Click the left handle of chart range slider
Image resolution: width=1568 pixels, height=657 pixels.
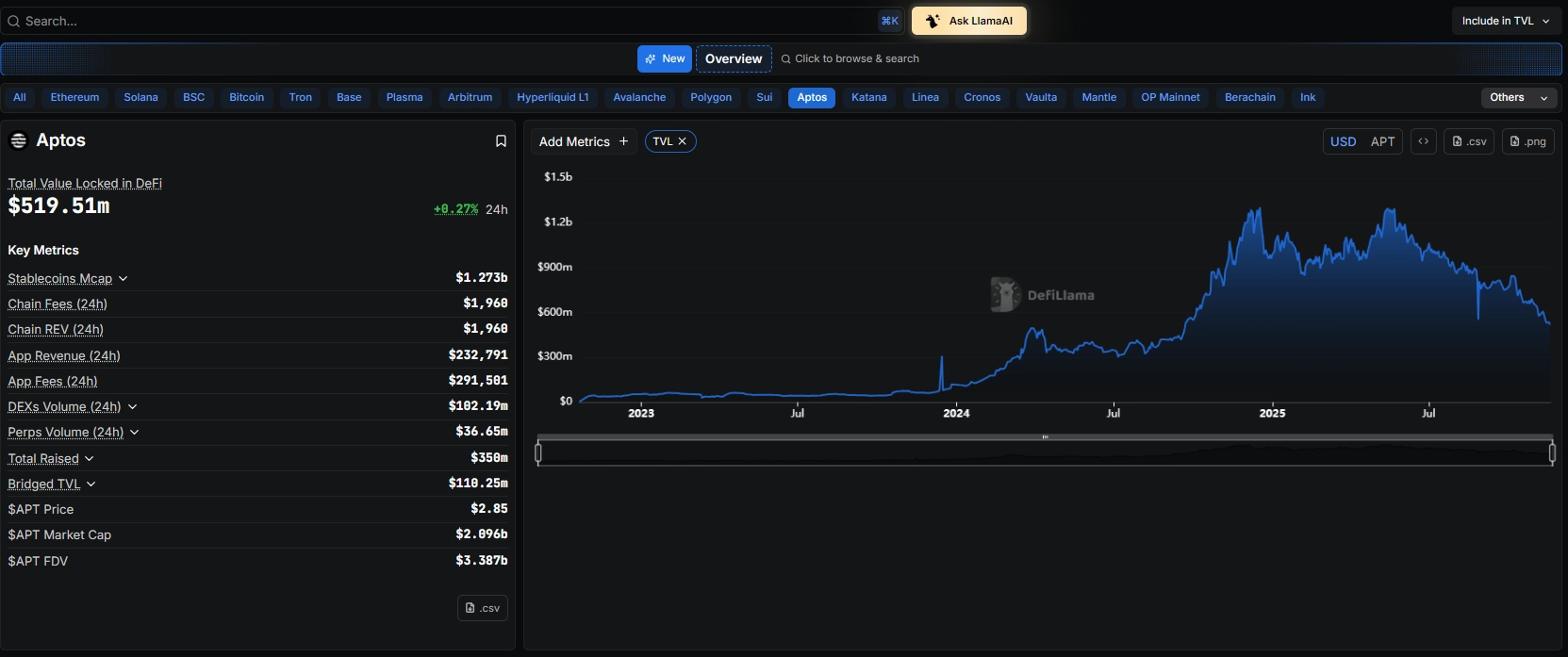(538, 453)
